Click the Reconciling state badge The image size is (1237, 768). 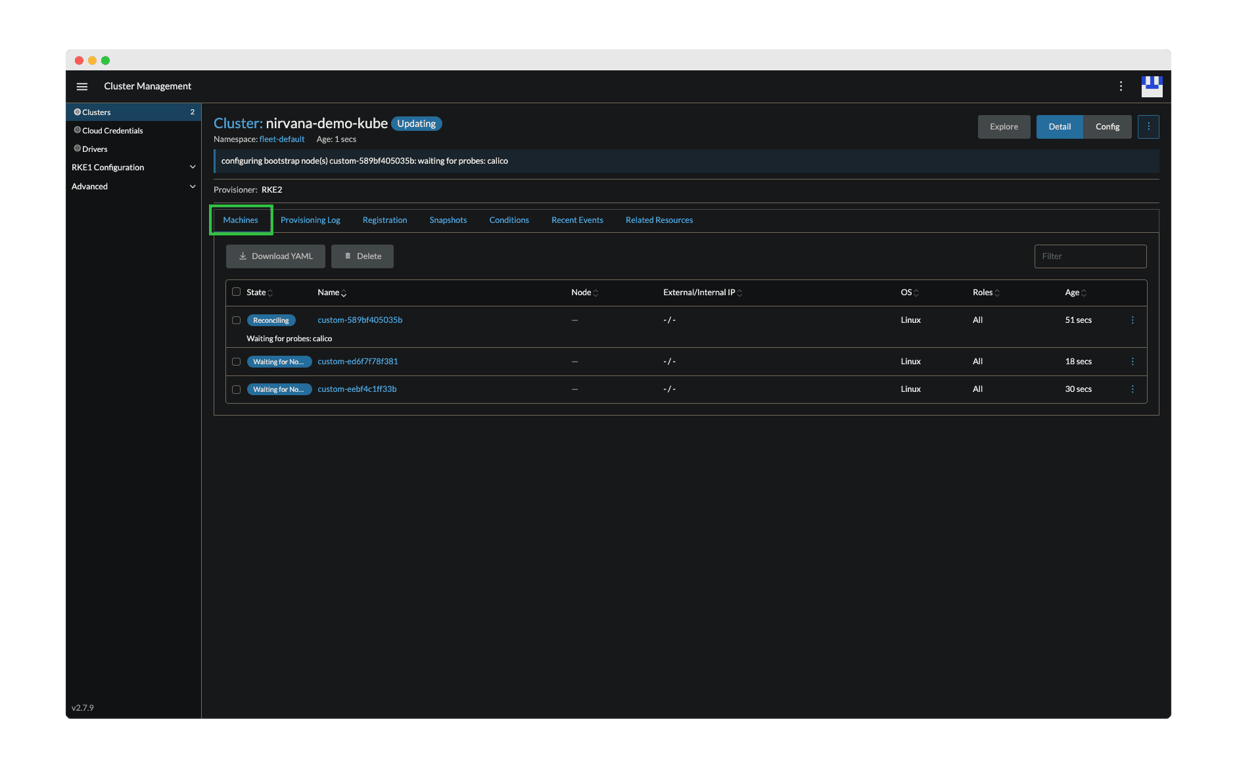tap(271, 320)
